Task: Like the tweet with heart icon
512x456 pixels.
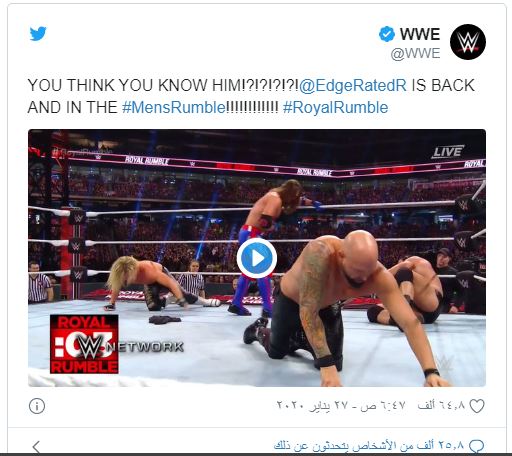Action: coord(477,406)
